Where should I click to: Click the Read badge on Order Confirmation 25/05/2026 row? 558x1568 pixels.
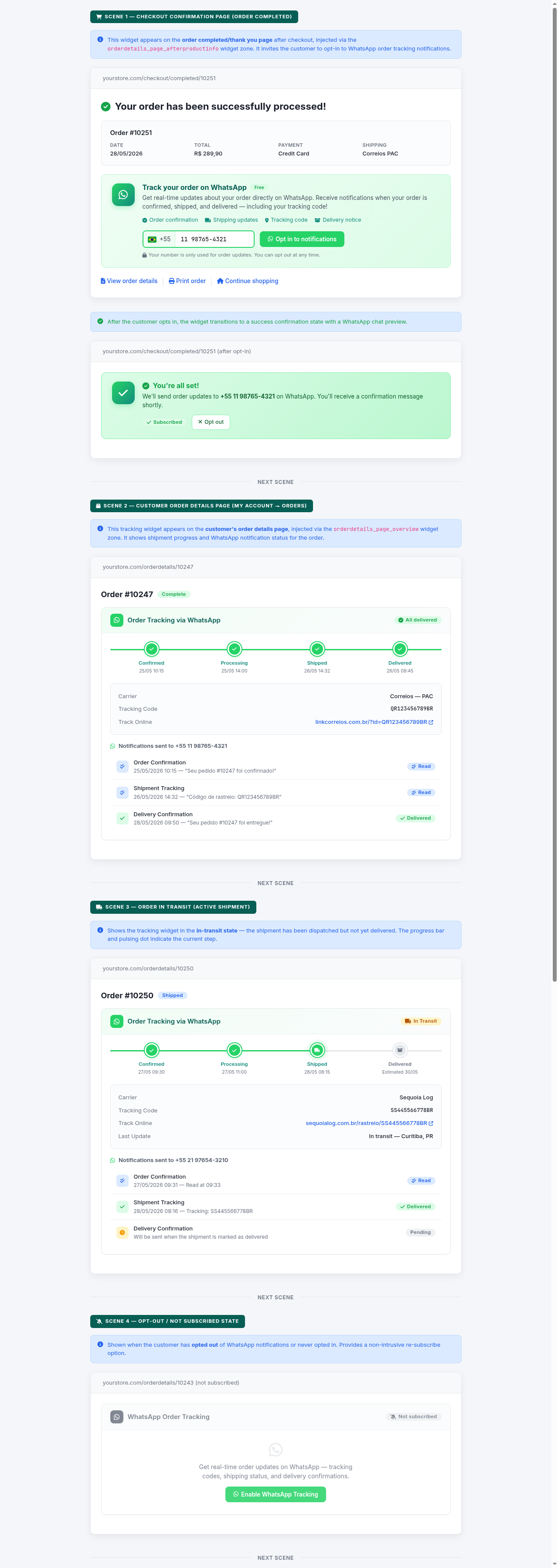point(421,766)
